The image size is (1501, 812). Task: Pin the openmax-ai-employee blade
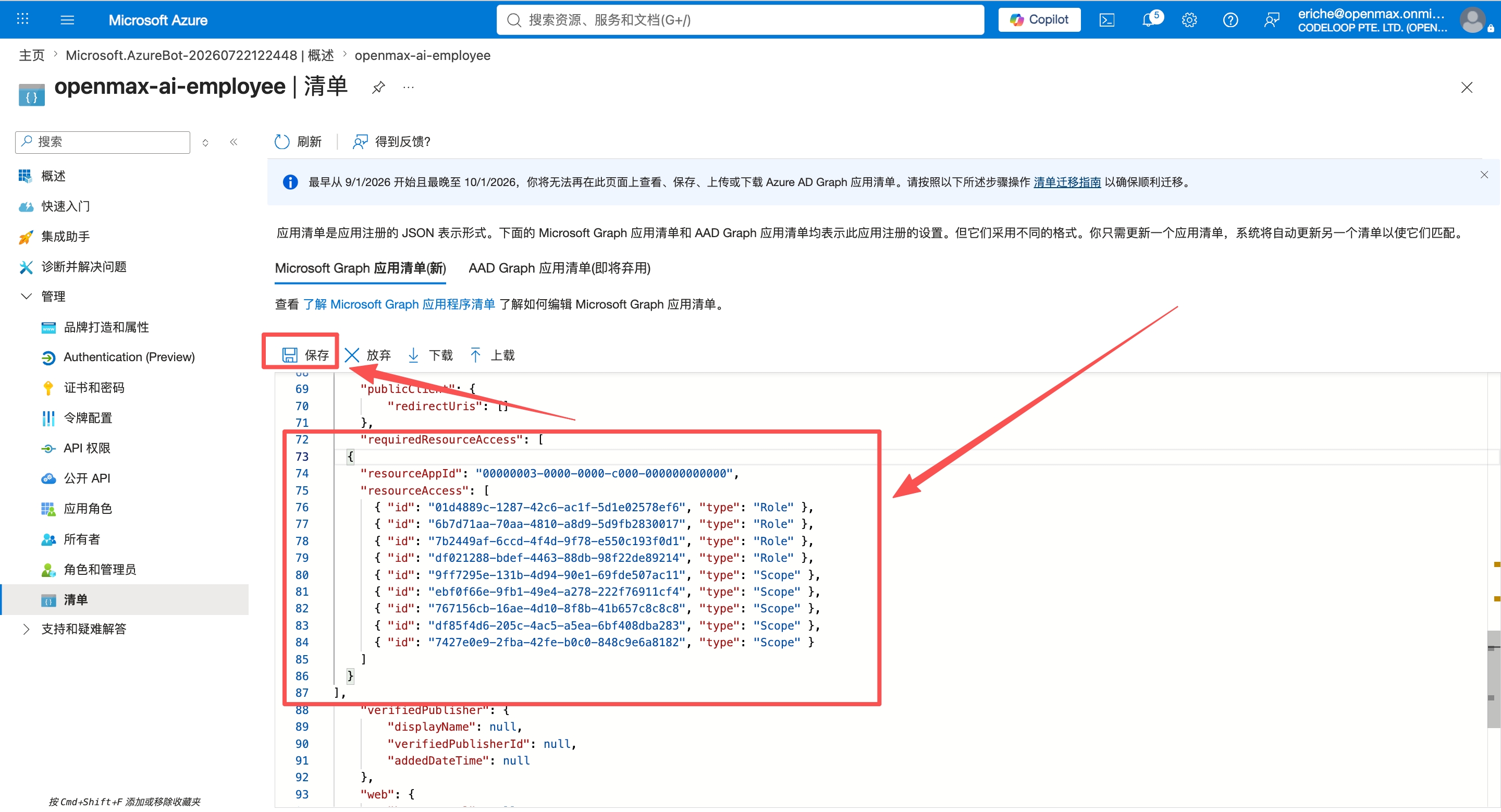pos(379,88)
